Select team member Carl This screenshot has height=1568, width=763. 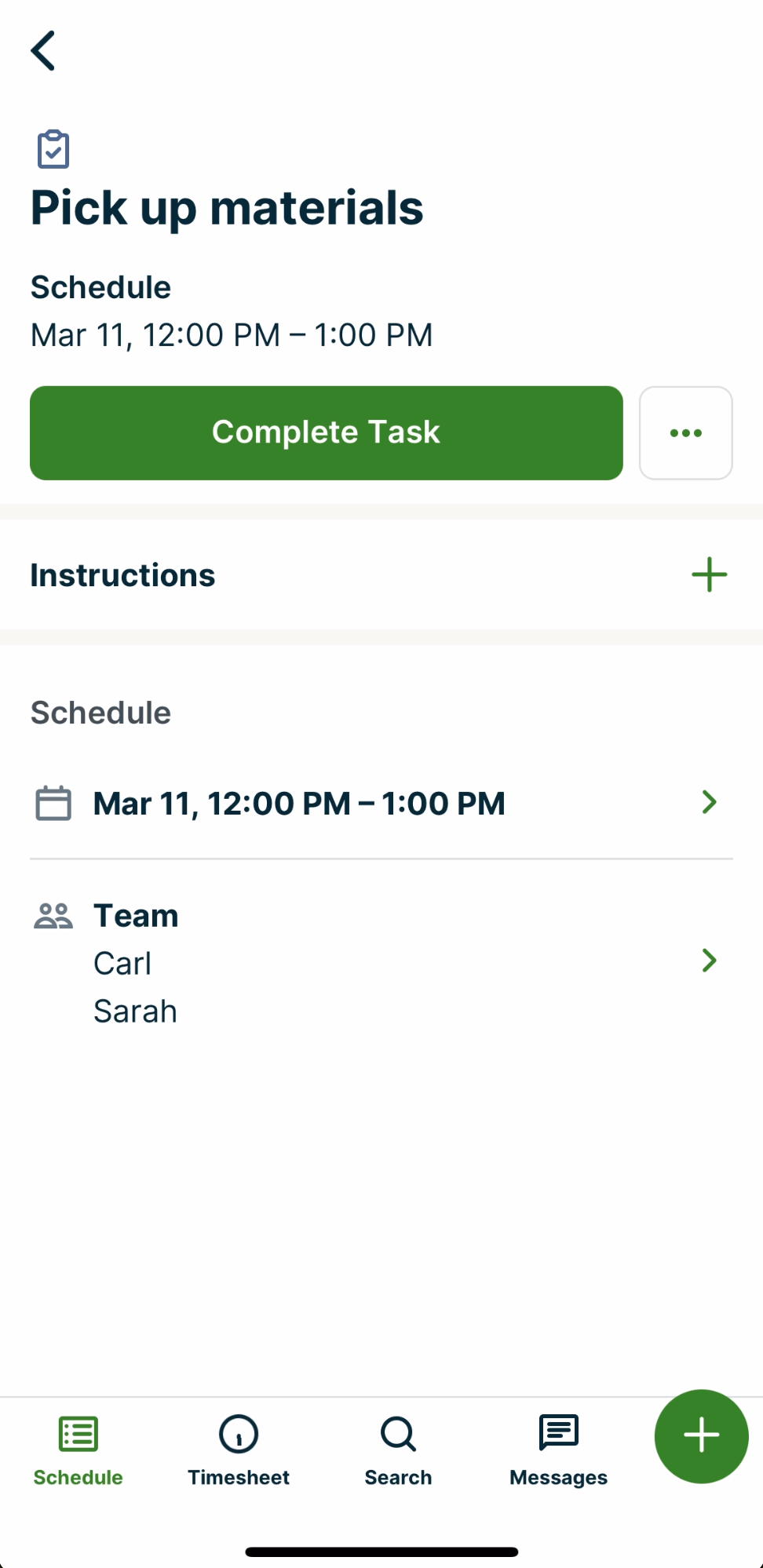pyautogui.click(x=122, y=964)
